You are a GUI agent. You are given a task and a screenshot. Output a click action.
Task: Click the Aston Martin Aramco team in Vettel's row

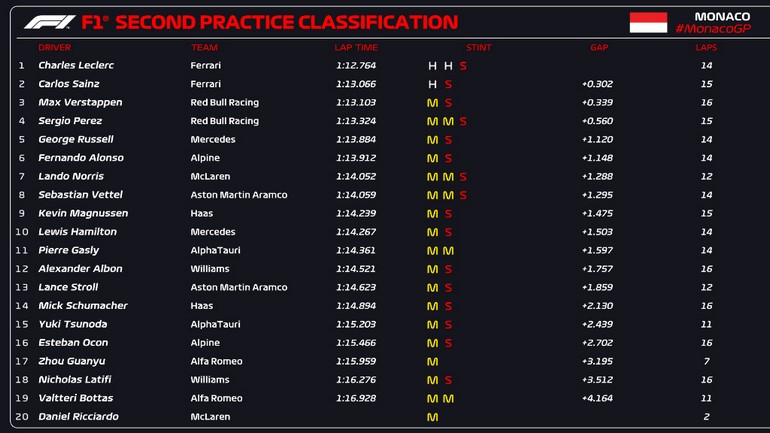point(238,195)
